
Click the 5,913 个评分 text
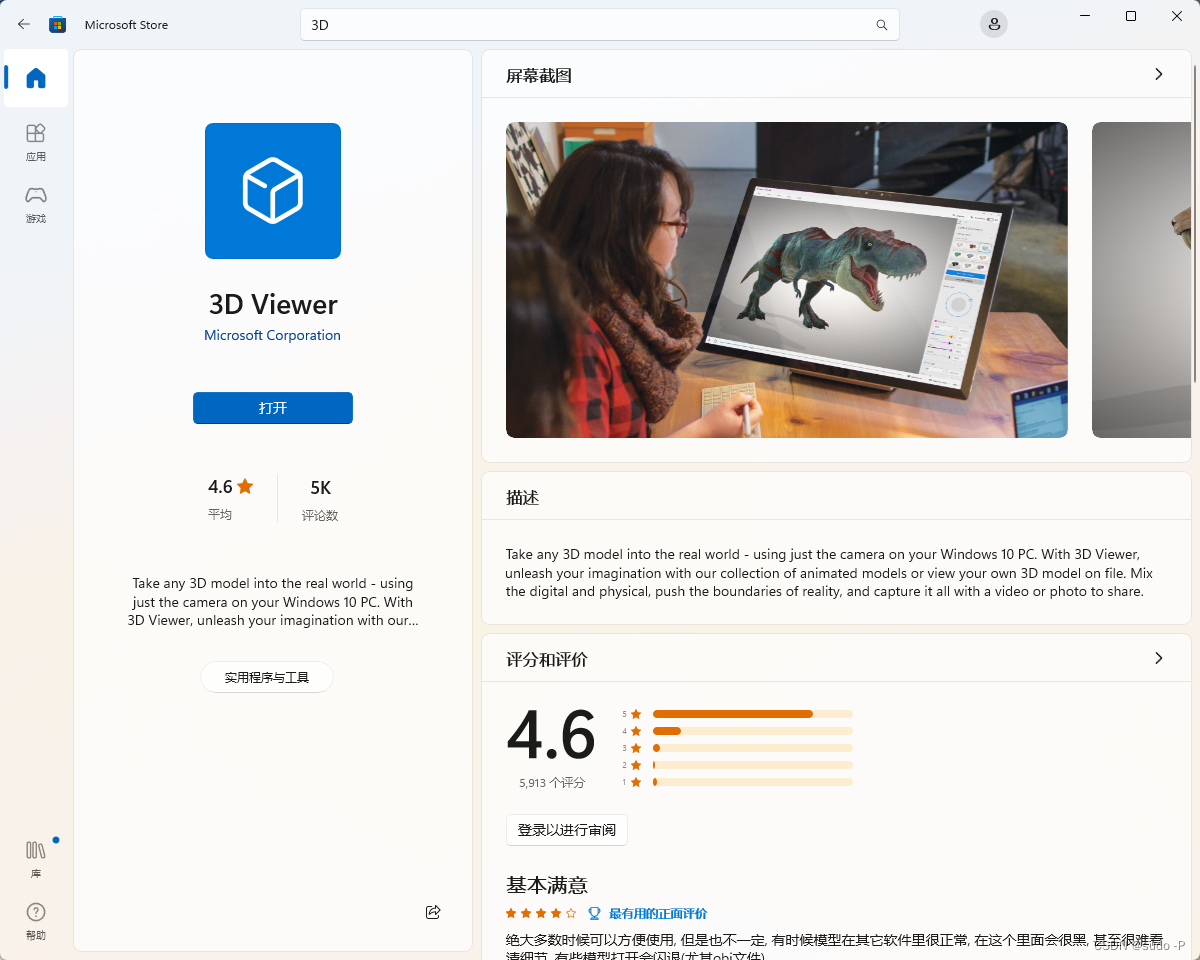coord(552,783)
